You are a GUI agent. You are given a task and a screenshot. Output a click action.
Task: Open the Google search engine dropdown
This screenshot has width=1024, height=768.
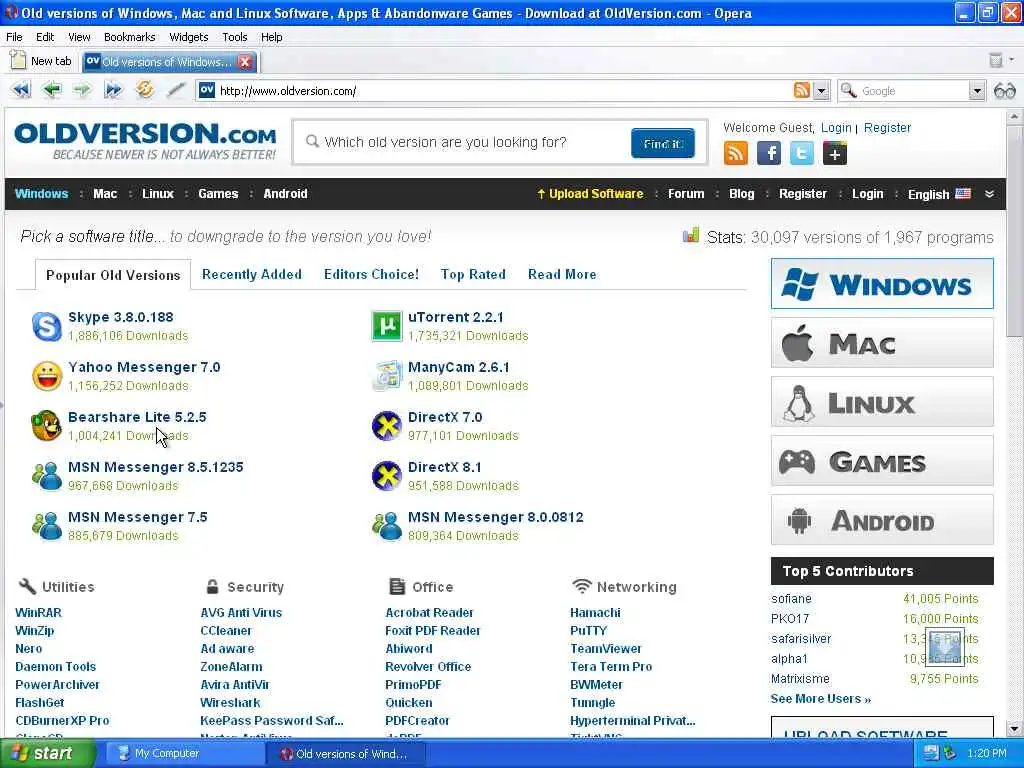tap(977, 91)
